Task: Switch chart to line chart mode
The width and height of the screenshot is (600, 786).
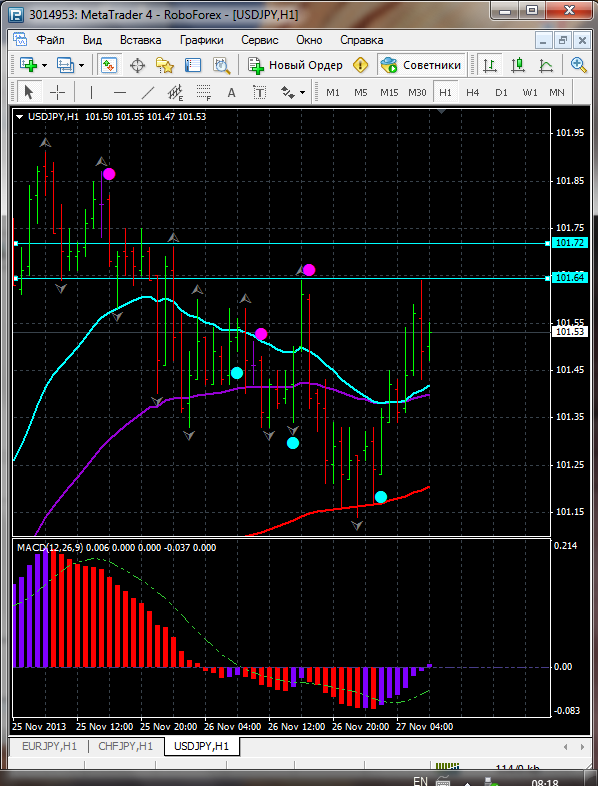Action: [x=546, y=65]
